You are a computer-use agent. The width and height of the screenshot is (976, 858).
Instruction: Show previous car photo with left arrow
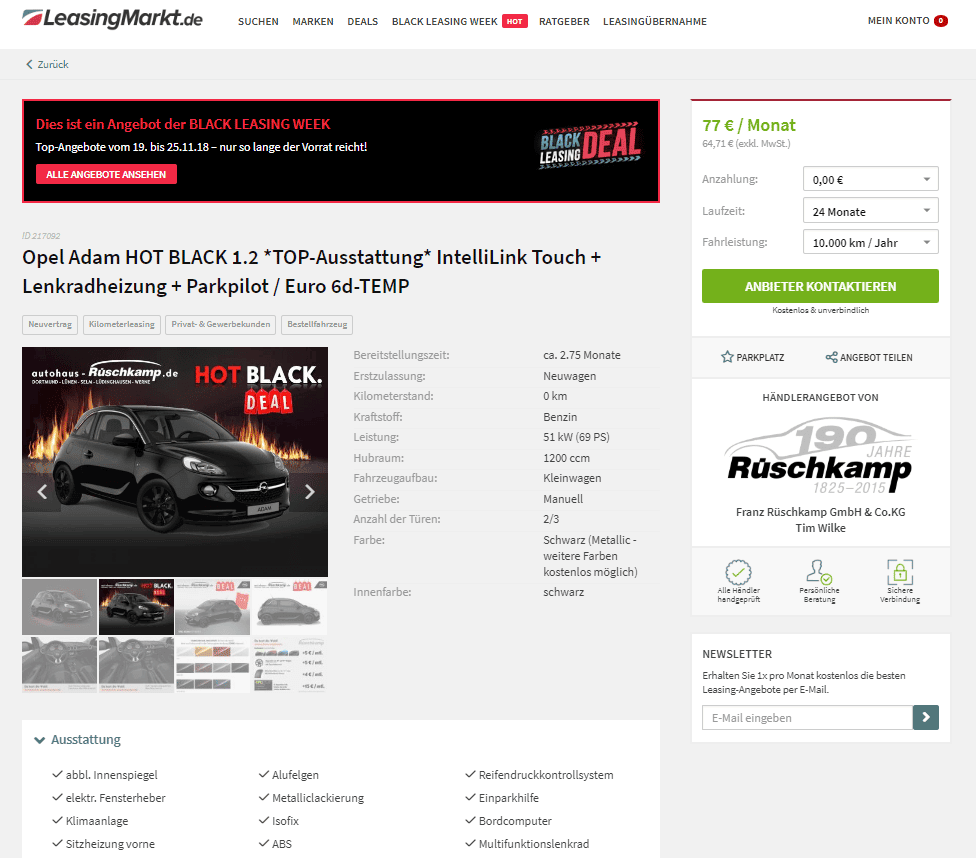[x=42, y=492]
